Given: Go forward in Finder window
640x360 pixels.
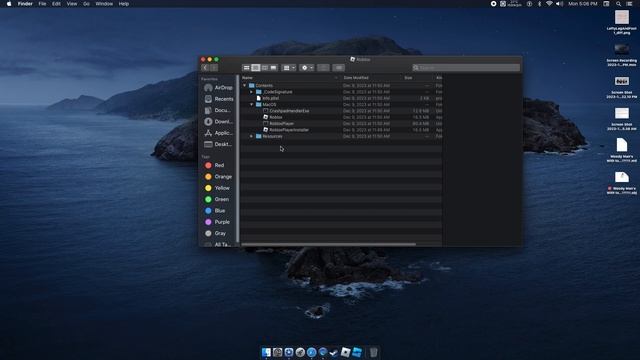Looking at the screenshot, I should 214,68.
